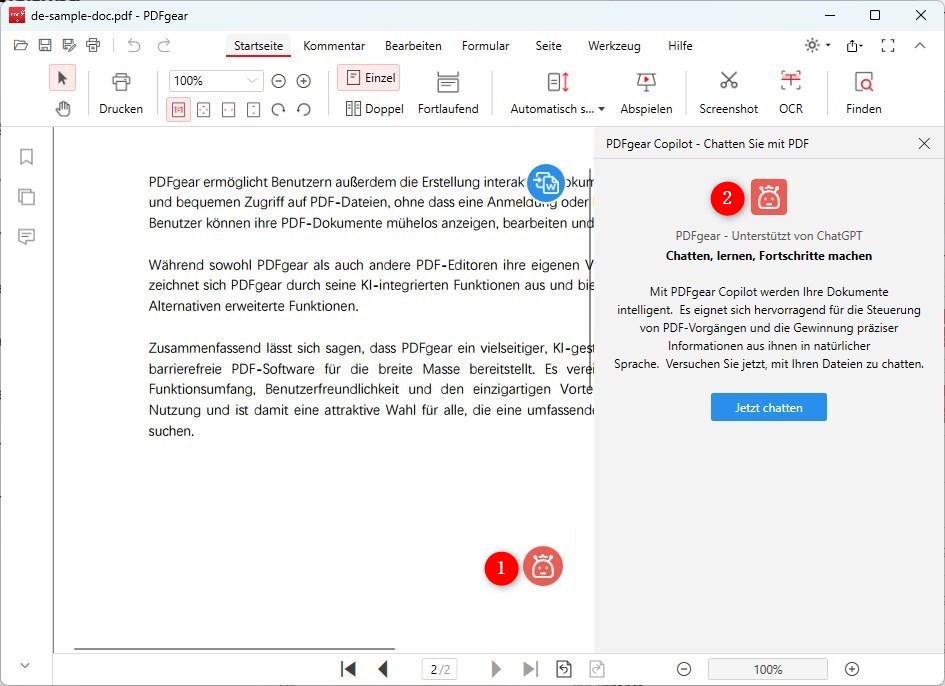Click the text 'PDFgear - Unterstützt von ChatGPT'

[x=768, y=236]
